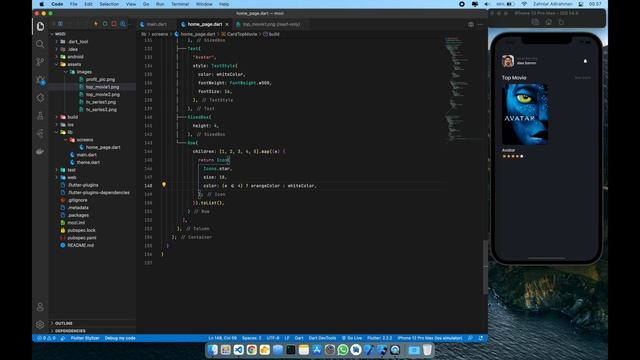Click Go Live in the status bar

[352, 338]
